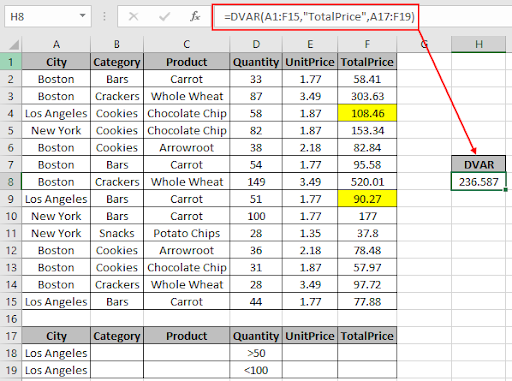Image resolution: width=512 pixels, height=381 pixels.
Task: Select the Potato Chips product cell
Action: pyautogui.click(x=187, y=233)
